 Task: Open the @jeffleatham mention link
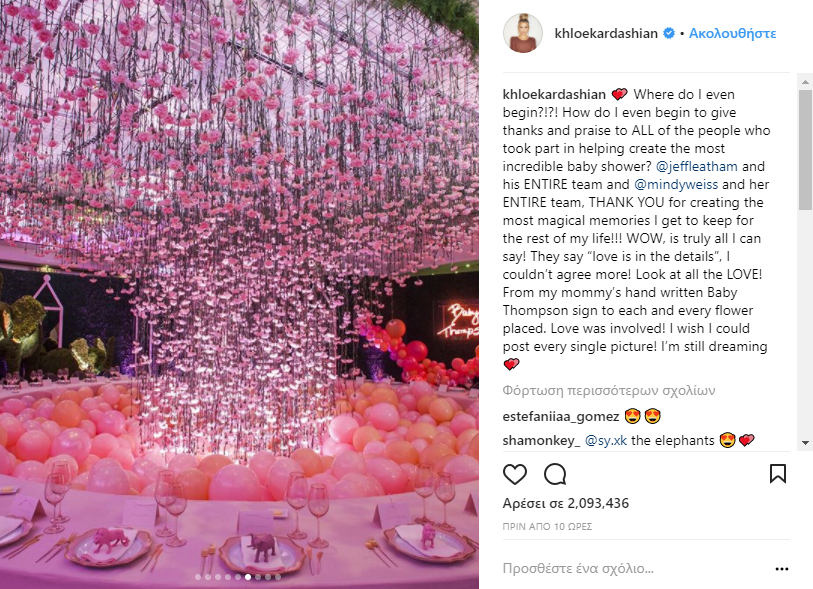696,166
